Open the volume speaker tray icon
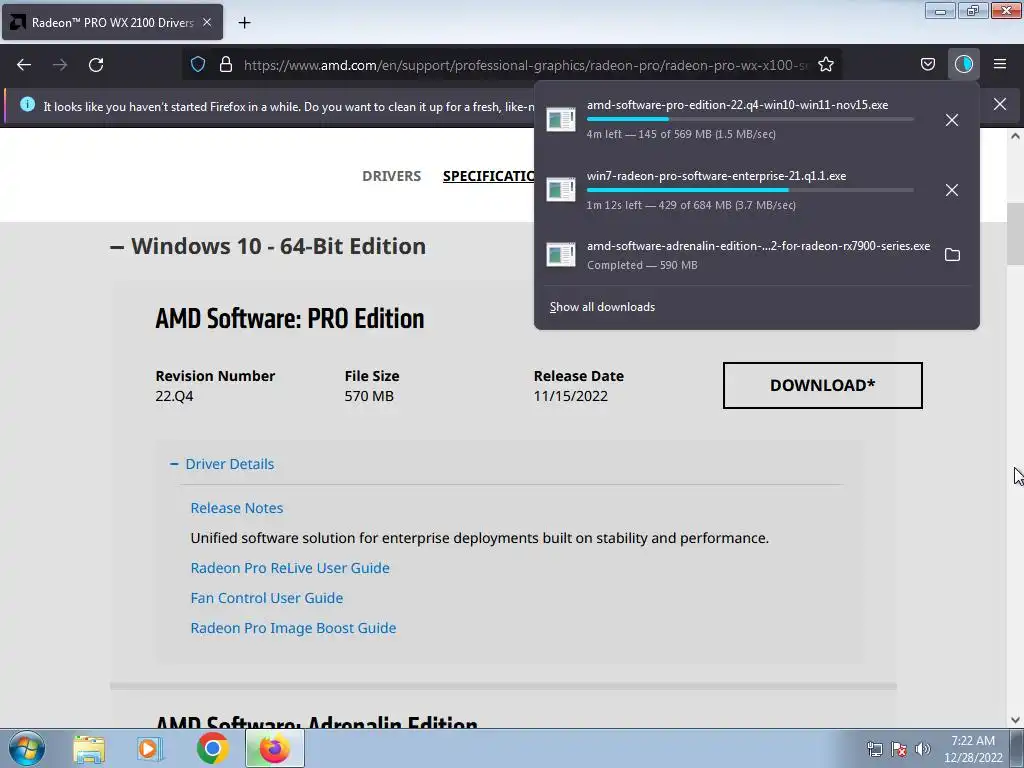The height and width of the screenshot is (768, 1024). (x=922, y=749)
